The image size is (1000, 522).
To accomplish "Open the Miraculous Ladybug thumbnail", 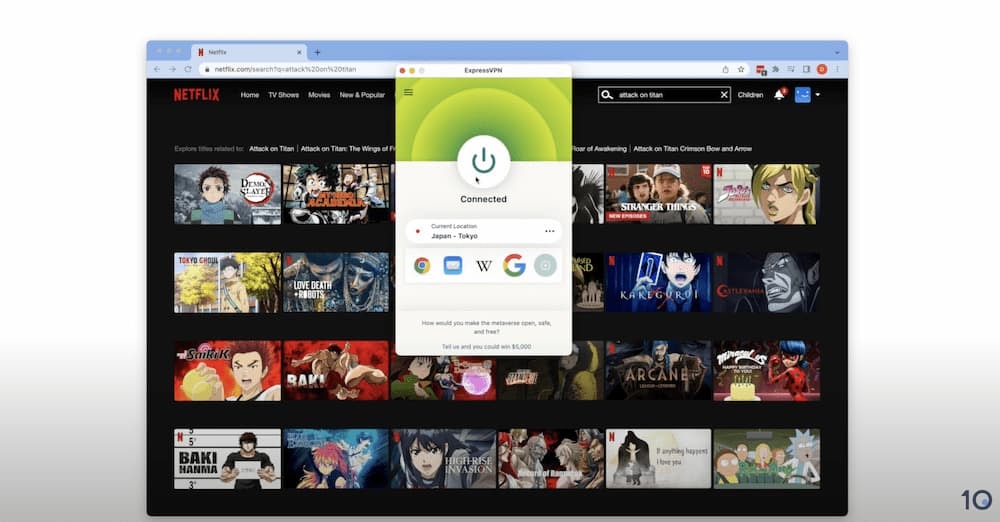I will [767, 370].
